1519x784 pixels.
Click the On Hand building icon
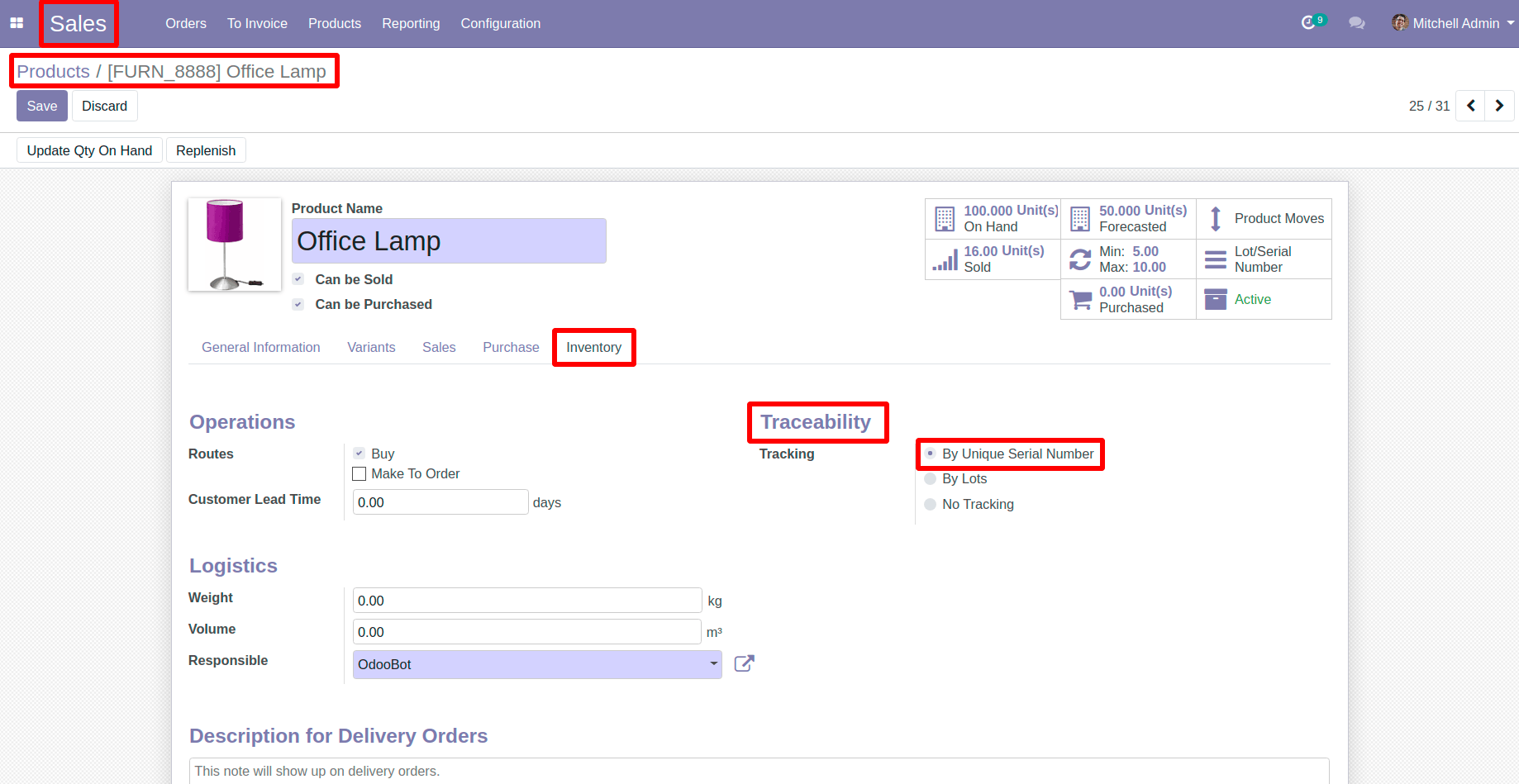[x=945, y=219]
